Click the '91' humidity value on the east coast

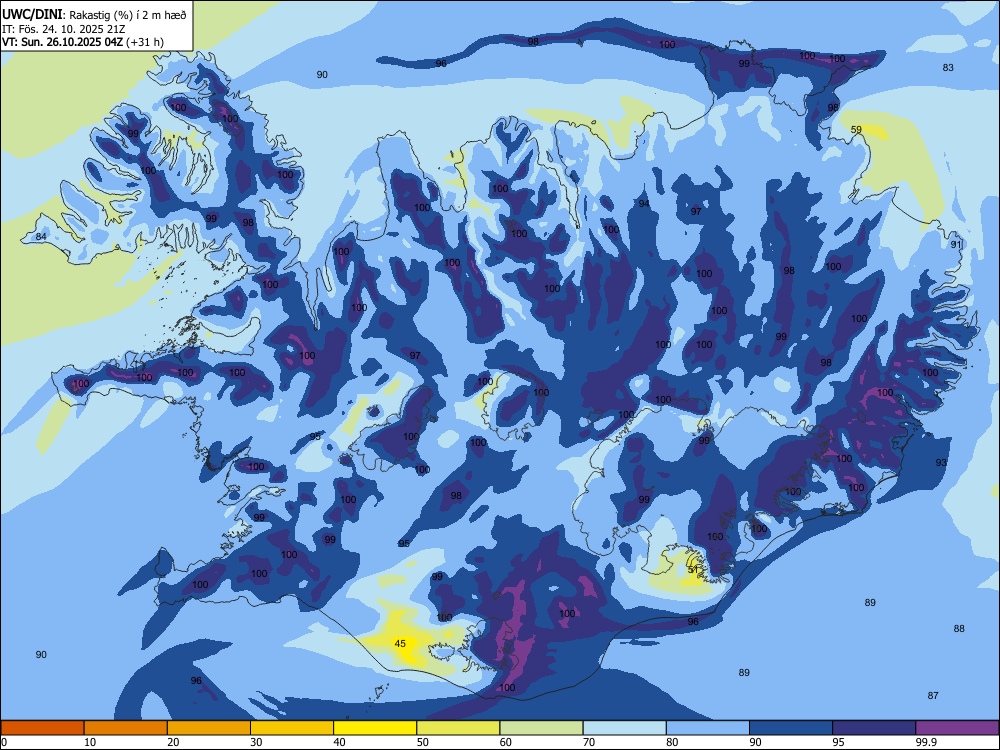coord(955,244)
